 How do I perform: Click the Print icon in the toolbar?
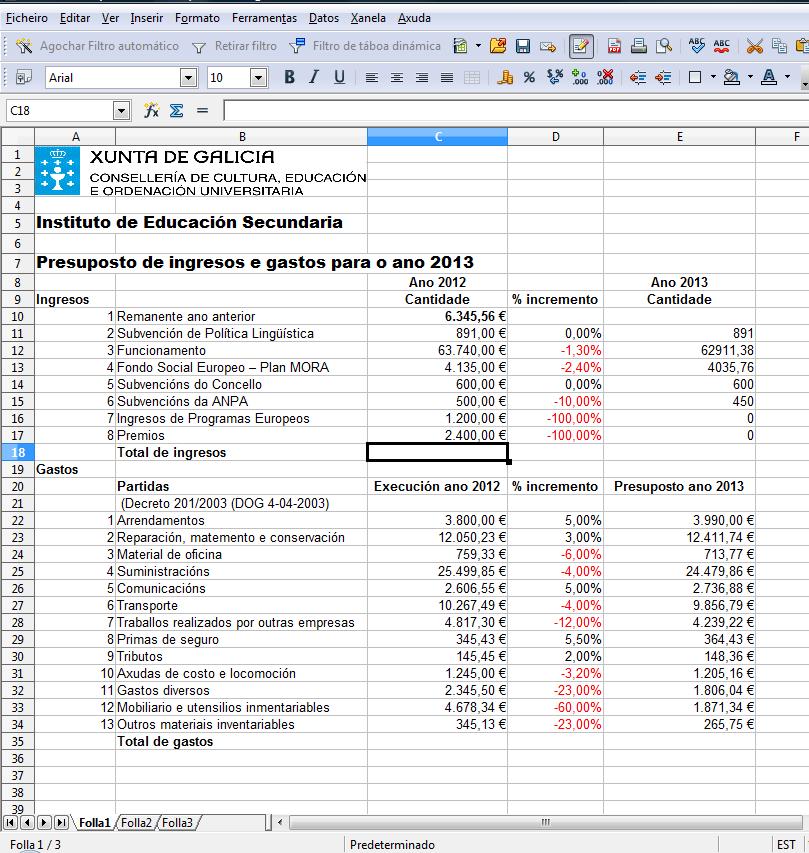point(639,46)
